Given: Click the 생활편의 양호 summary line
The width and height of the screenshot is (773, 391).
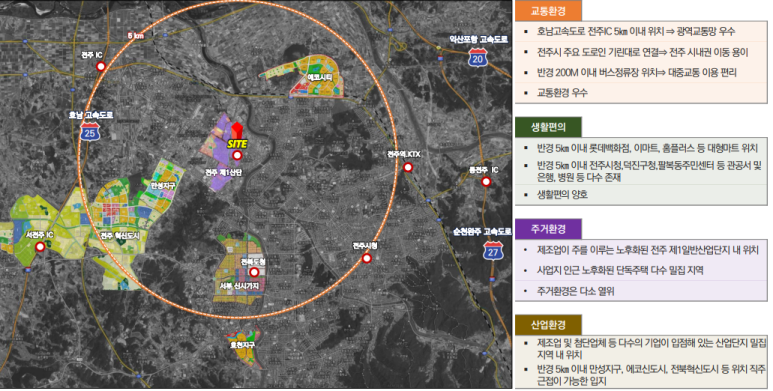Looking at the screenshot, I should tap(562, 195).
